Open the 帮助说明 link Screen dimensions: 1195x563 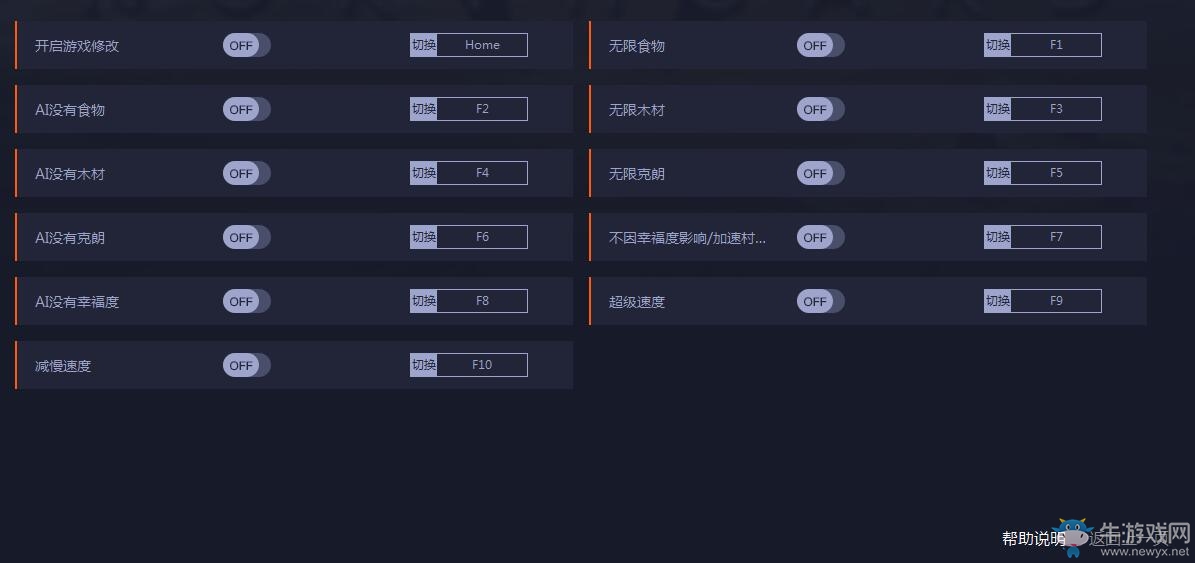[1033, 539]
